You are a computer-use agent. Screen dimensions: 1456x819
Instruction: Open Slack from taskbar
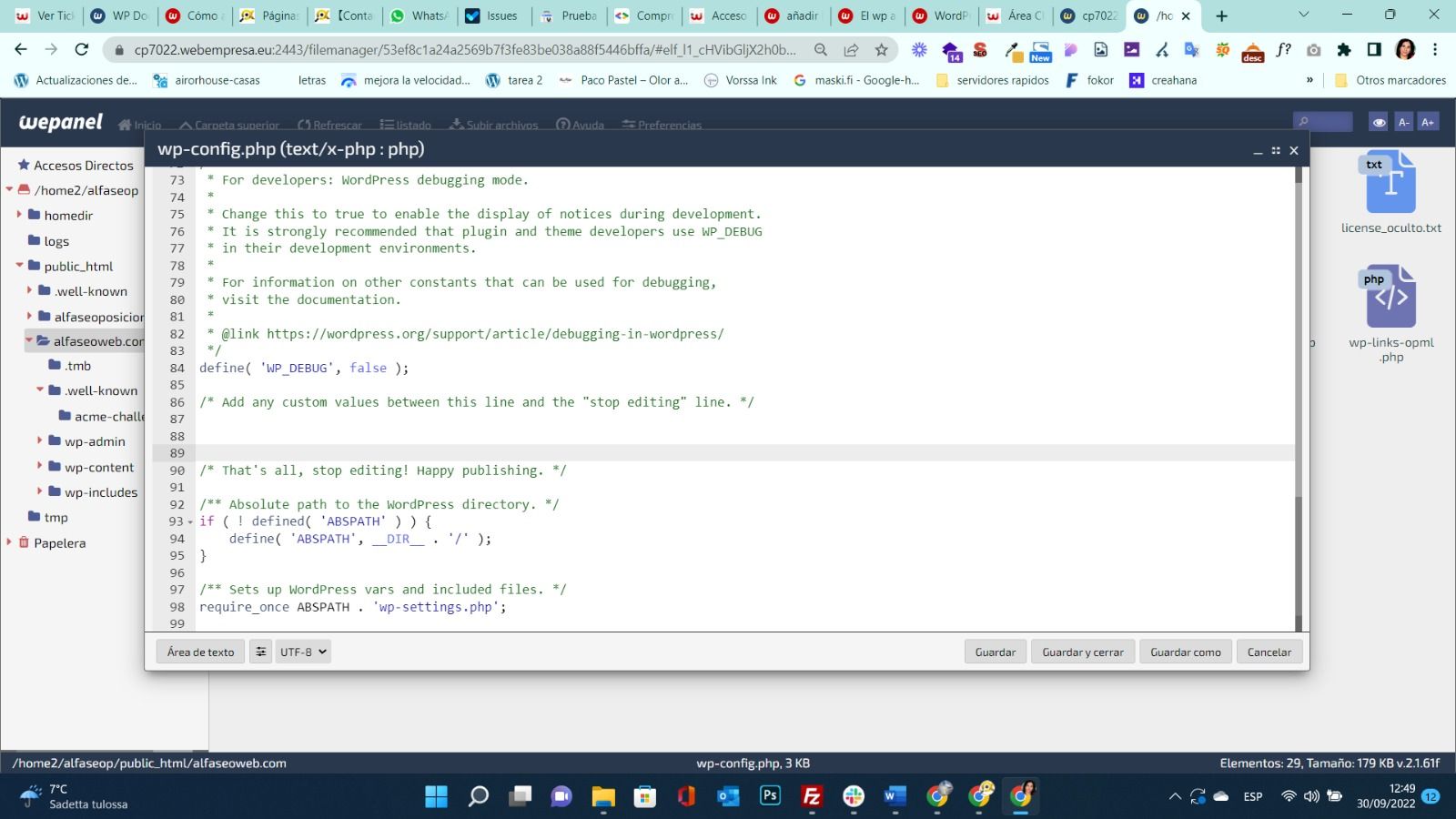pyautogui.click(x=854, y=796)
